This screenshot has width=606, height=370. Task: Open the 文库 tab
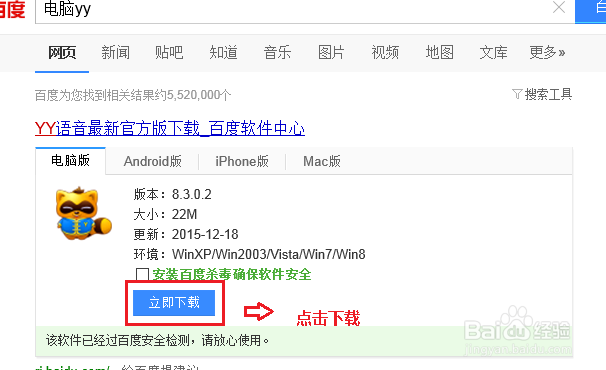tap(494, 53)
